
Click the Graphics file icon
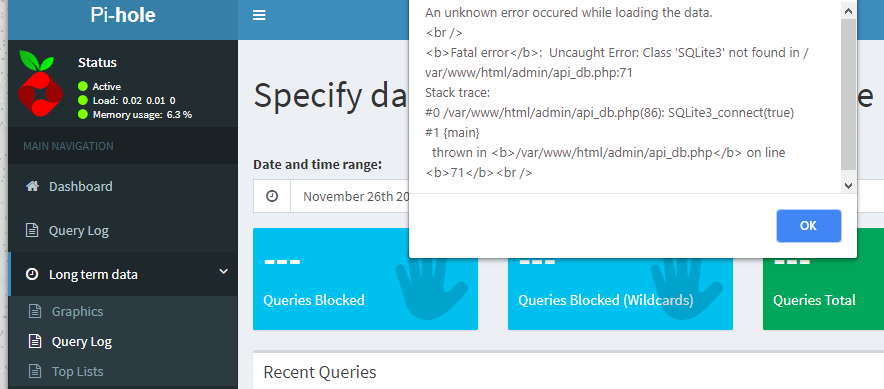pyautogui.click(x=35, y=311)
